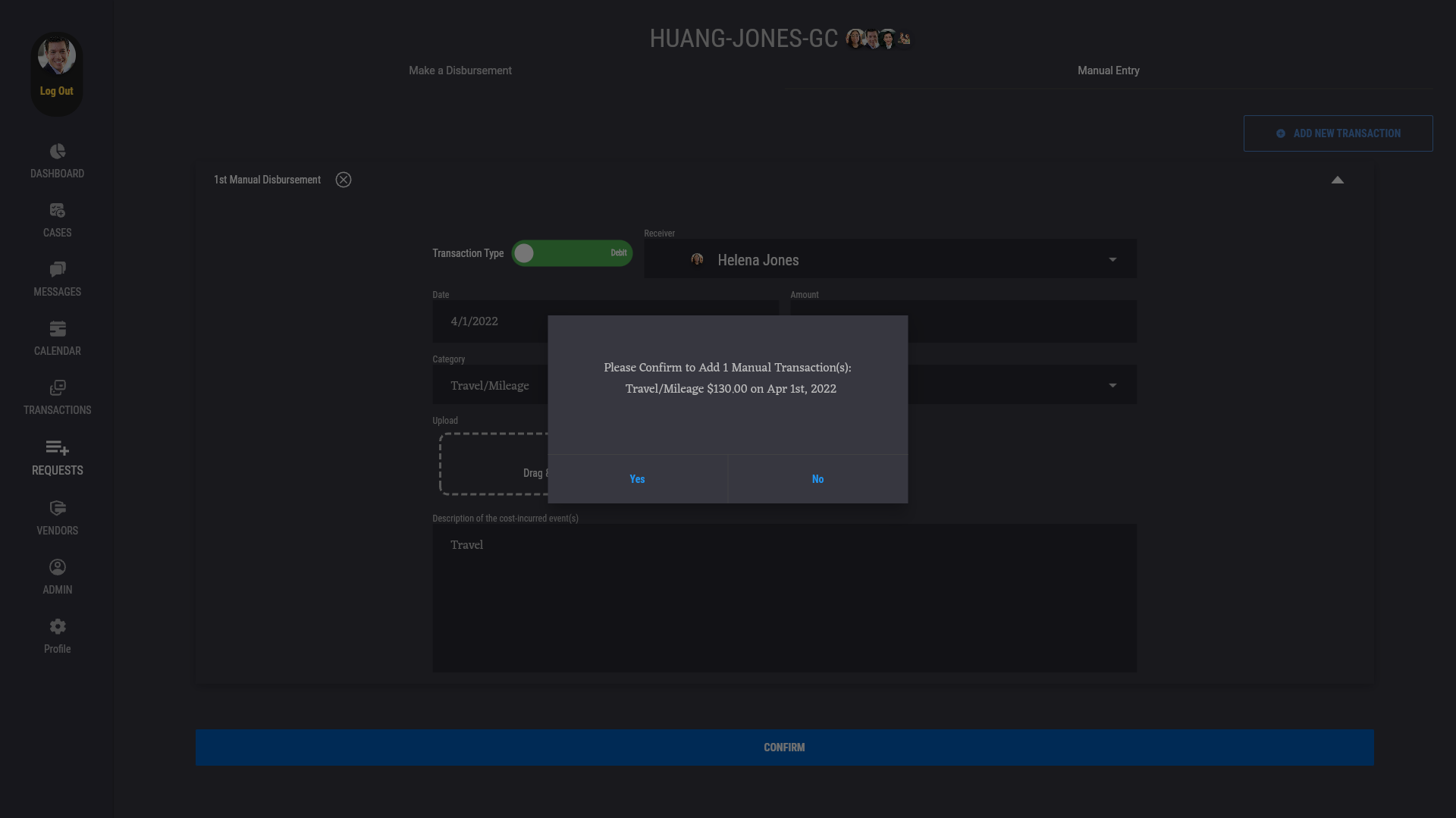Go to Cases in sidebar
This screenshot has height=818, width=1456.
(57, 211)
